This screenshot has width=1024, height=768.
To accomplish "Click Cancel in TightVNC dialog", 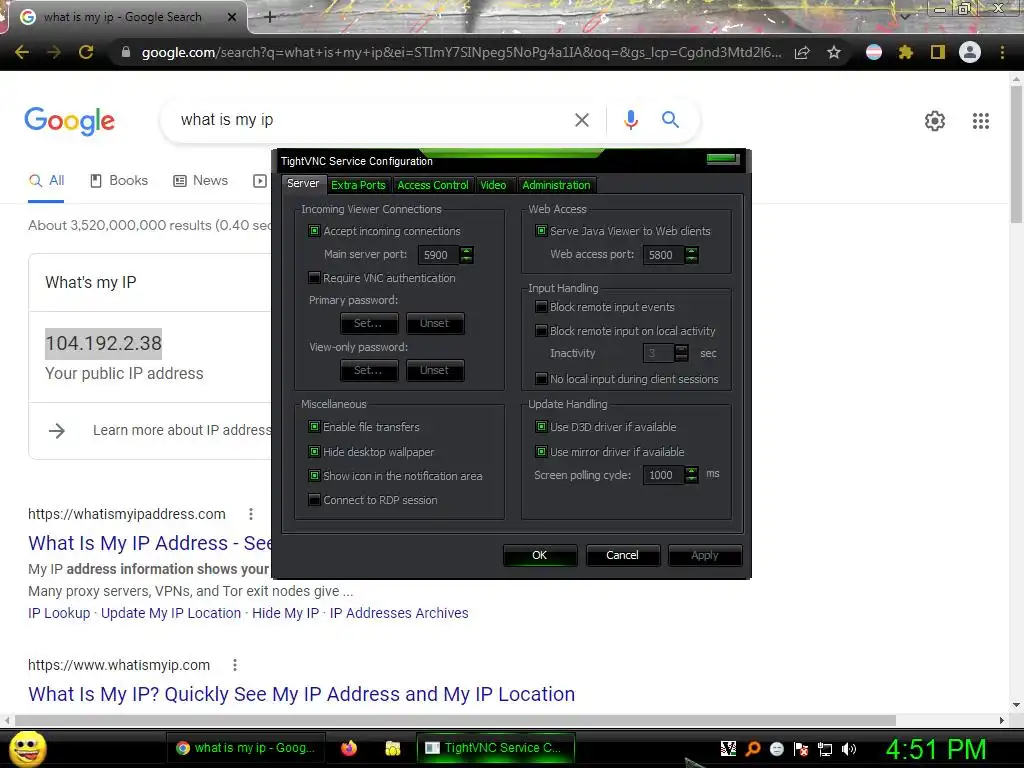I will (622, 555).
